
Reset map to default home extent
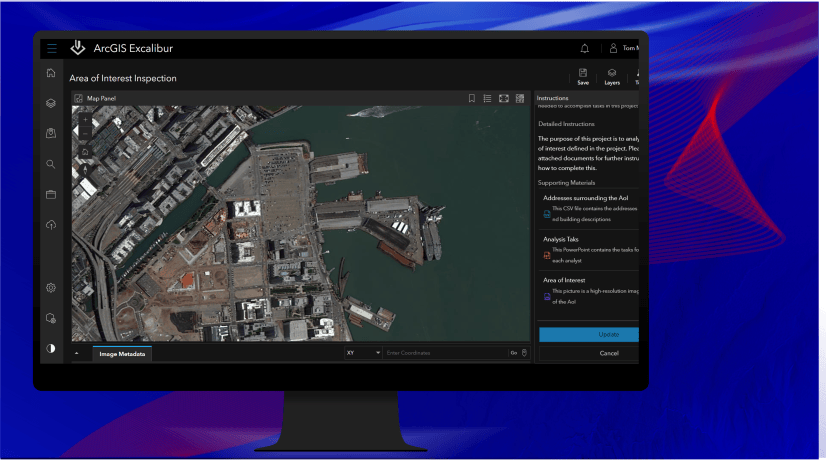coord(85,152)
